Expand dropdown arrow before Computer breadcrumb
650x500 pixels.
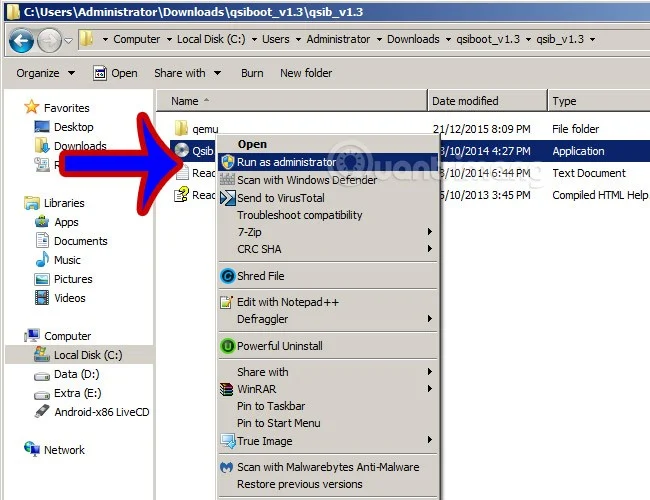pos(105,39)
